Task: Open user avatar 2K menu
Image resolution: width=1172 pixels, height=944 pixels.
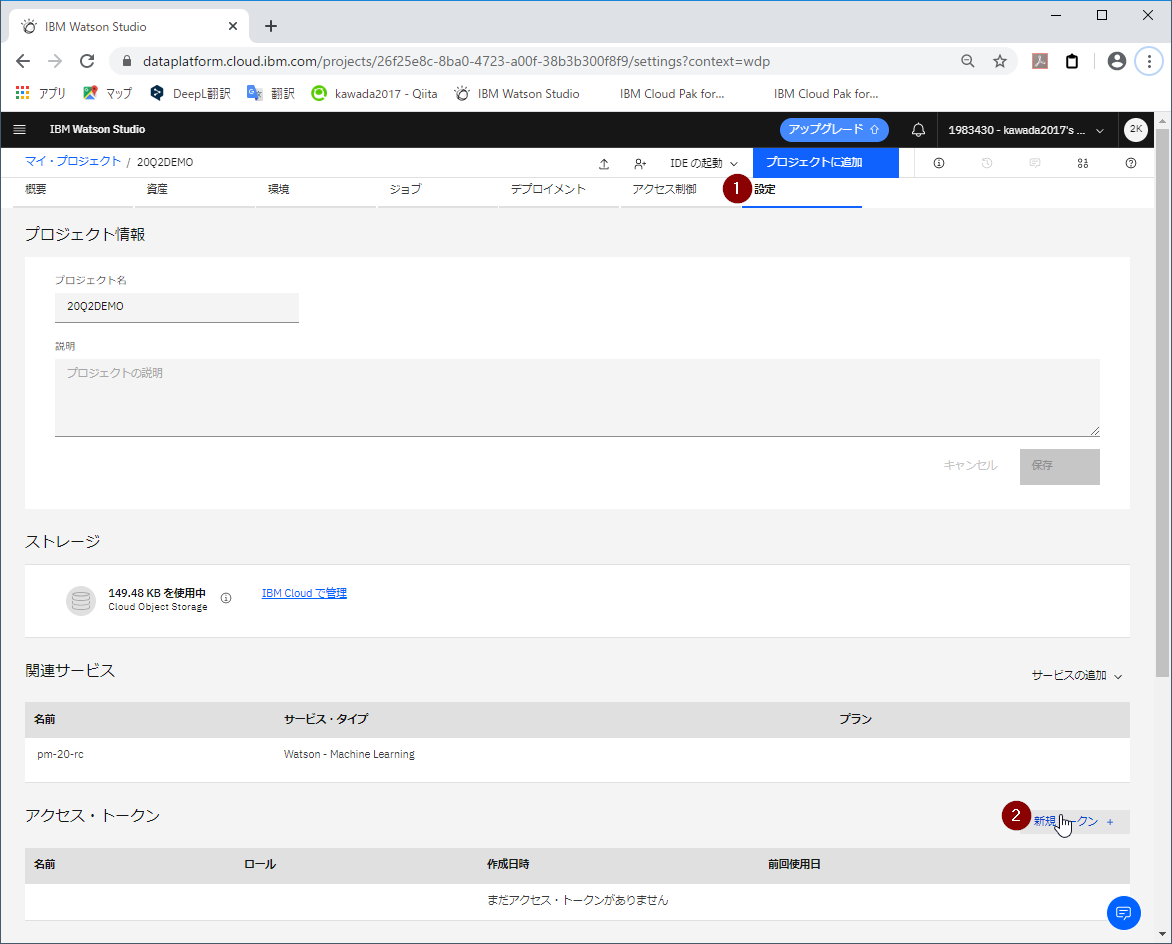Action: (x=1135, y=129)
